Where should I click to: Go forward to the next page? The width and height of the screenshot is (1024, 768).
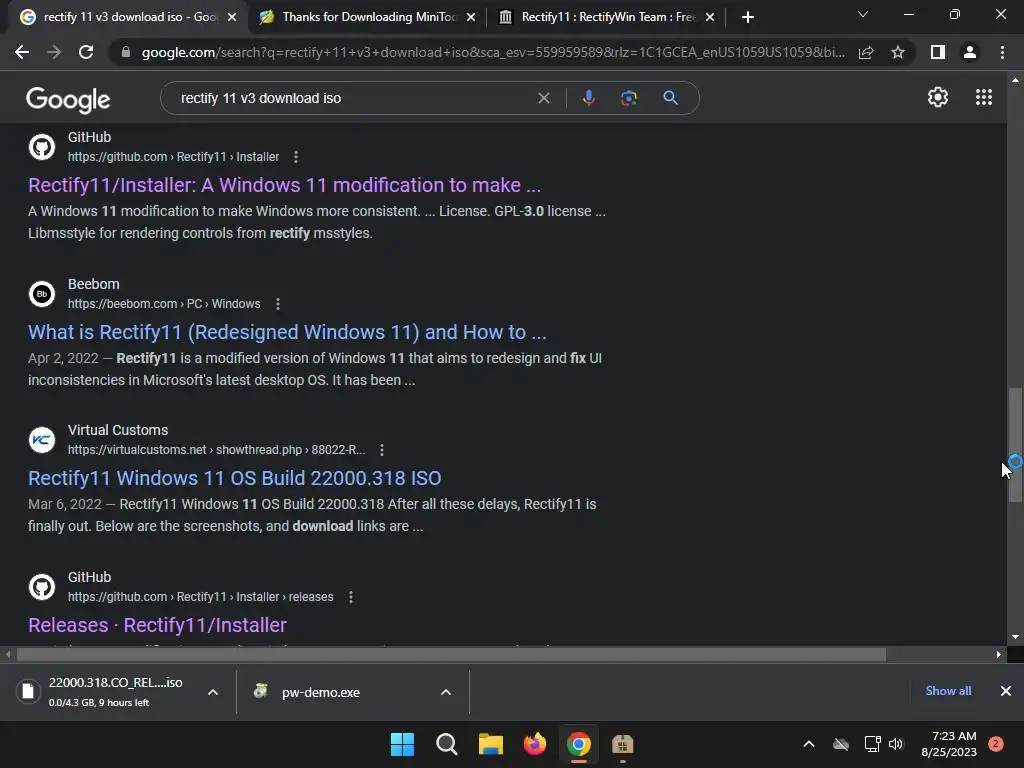(x=54, y=52)
